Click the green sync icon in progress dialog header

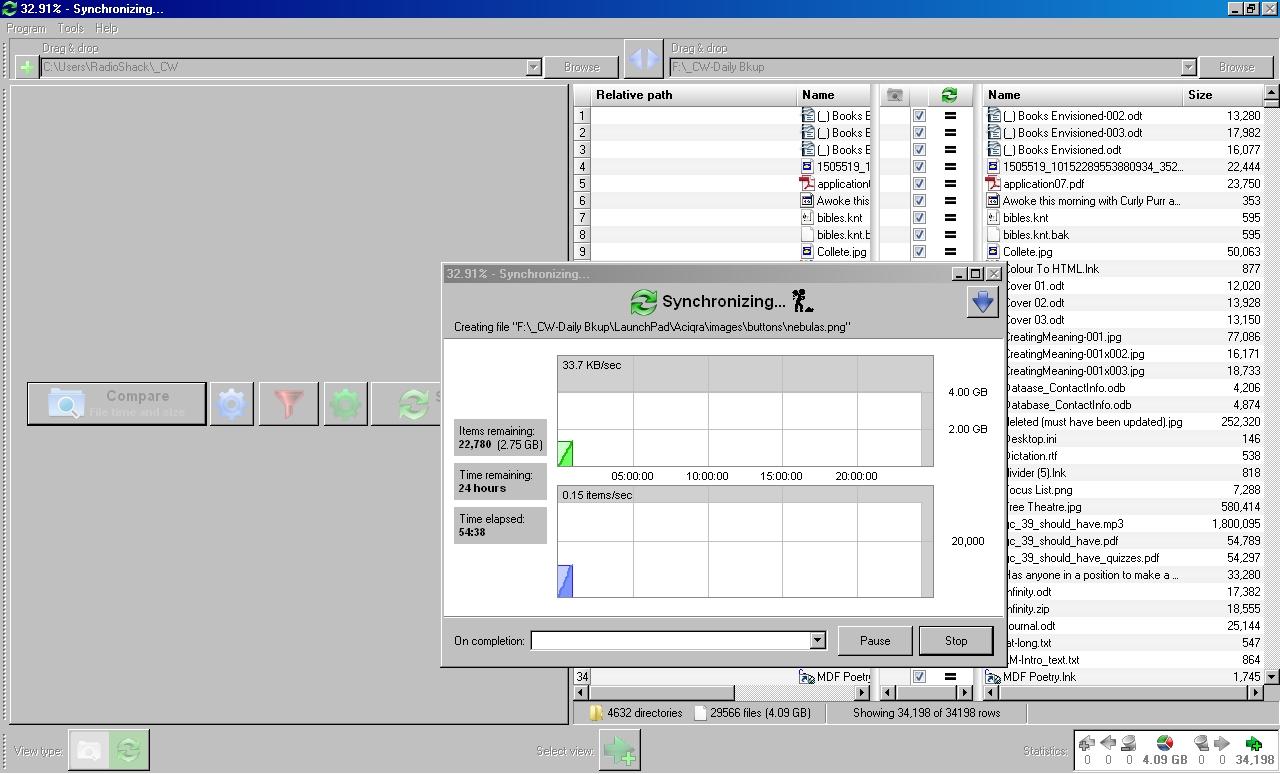(x=643, y=301)
